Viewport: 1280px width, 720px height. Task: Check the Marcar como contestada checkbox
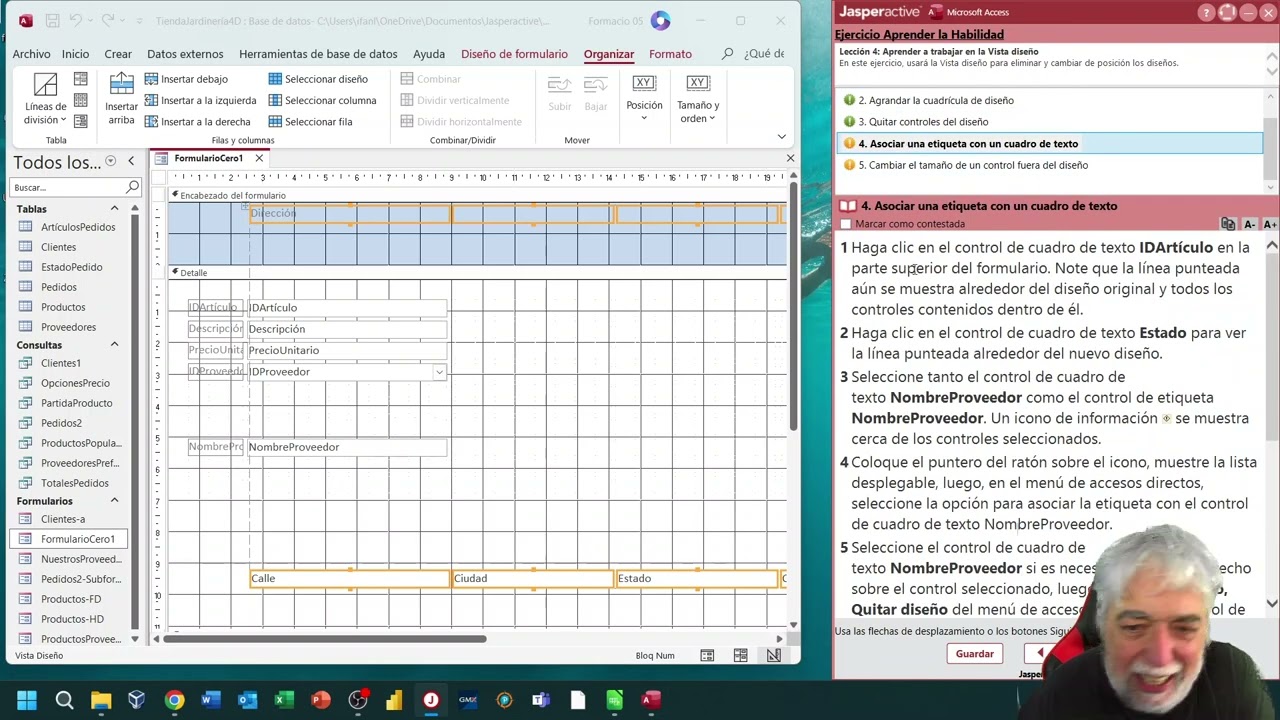point(846,224)
